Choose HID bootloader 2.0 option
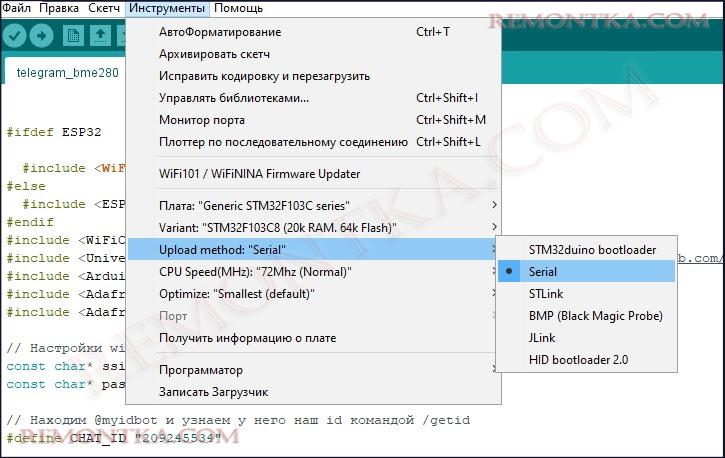The image size is (725, 458). click(x=578, y=359)
